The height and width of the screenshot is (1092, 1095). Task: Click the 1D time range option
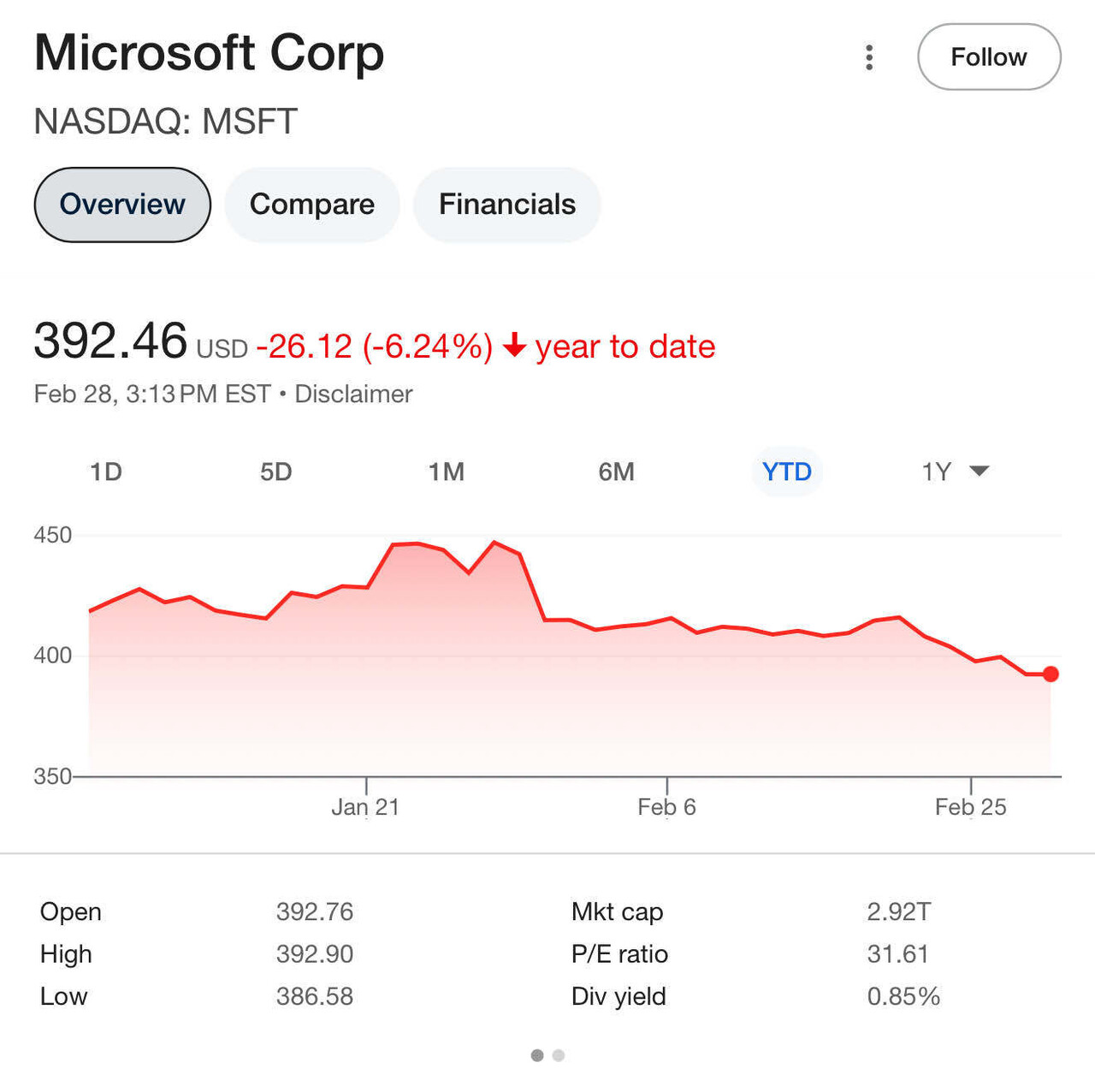point(106,472)
